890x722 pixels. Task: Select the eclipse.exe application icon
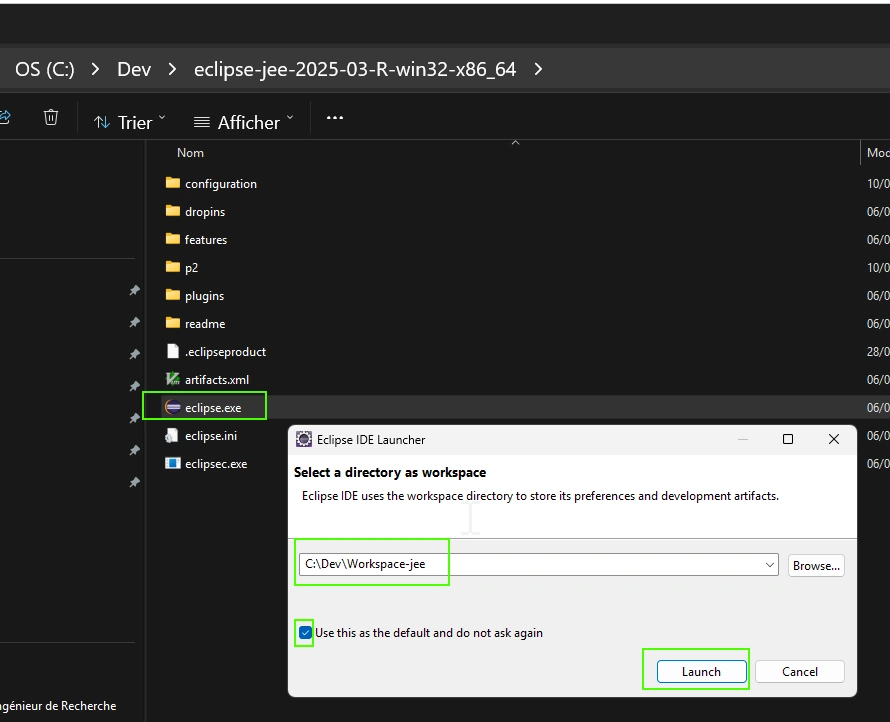coord(173,407)
